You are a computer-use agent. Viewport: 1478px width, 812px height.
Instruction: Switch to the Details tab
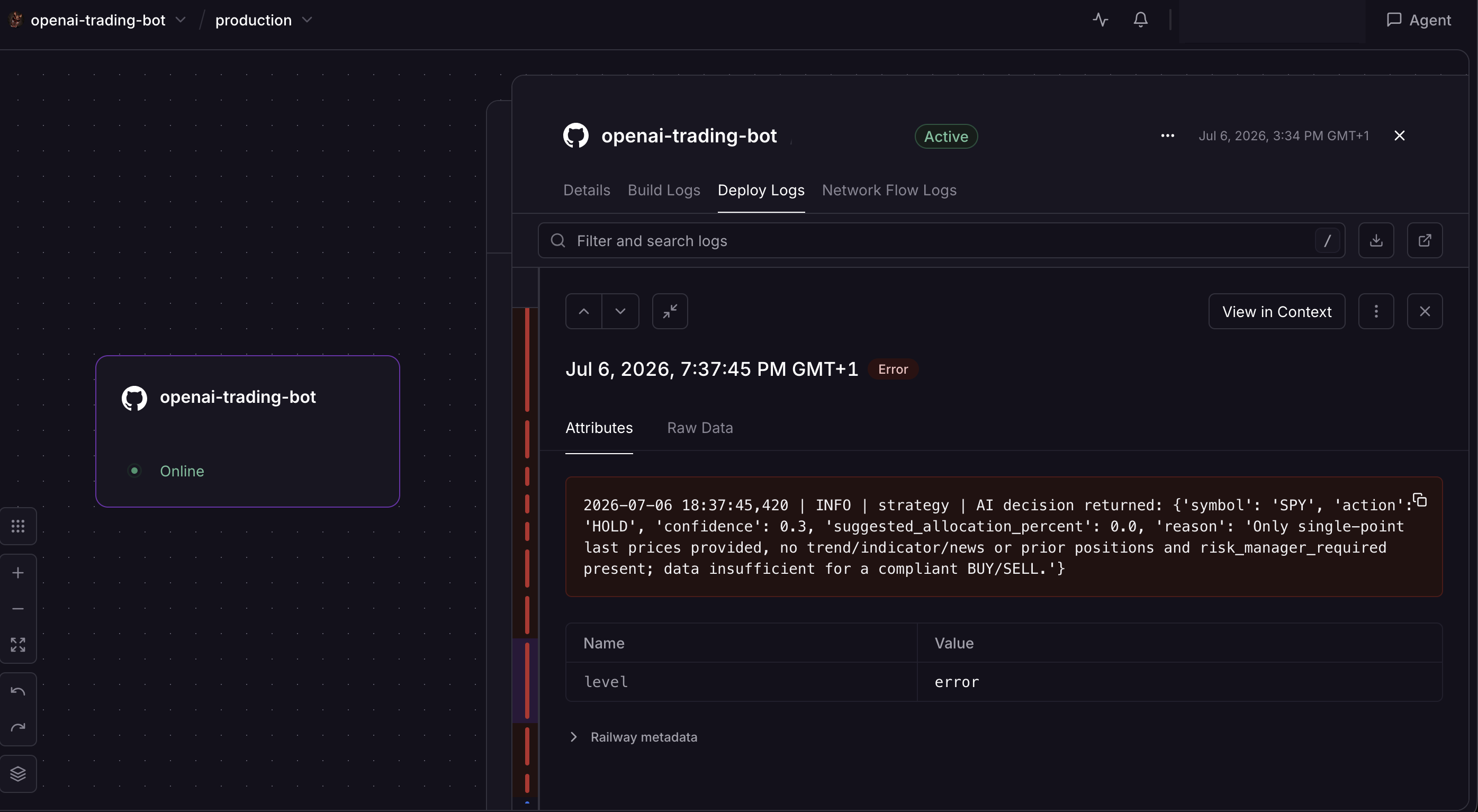(x=587, y=190)
